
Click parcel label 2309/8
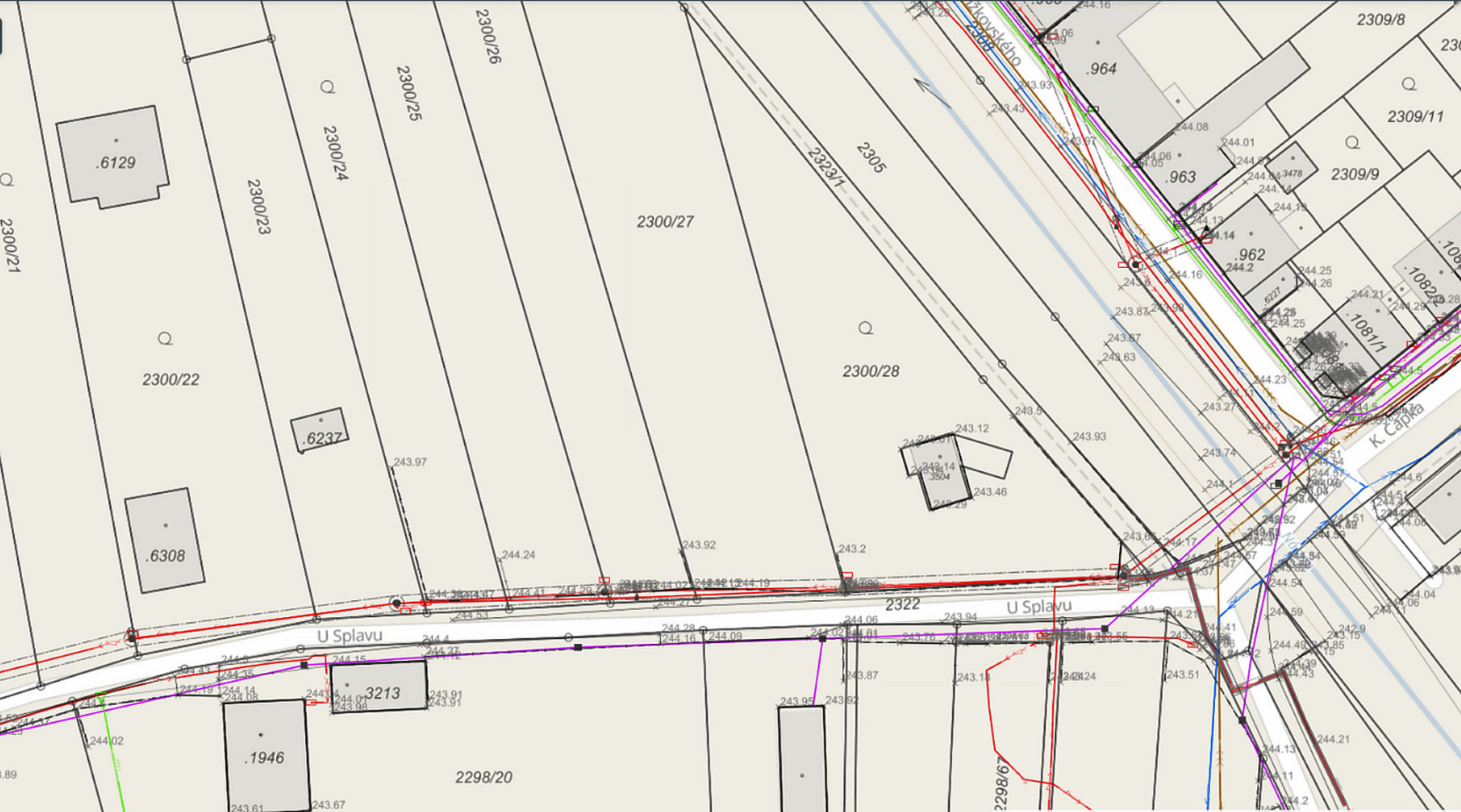(x=1381, y=19)
